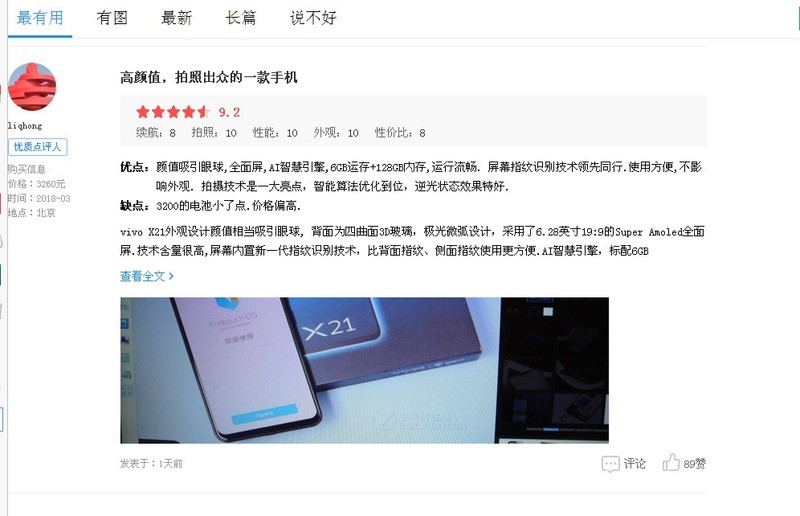This screenshot has width=800, height=516.
Task: Select the 最新 reviews tab
Action: [x=176, y=18]
